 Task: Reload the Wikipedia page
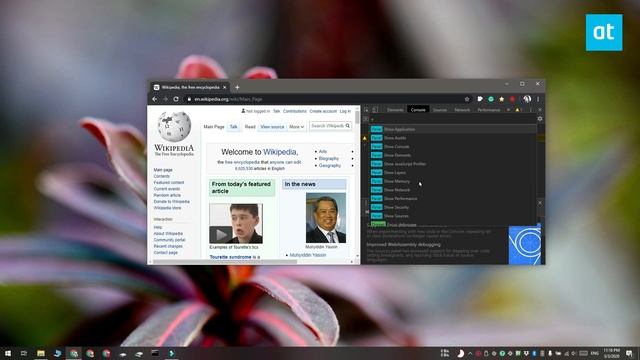coord(176,99)
